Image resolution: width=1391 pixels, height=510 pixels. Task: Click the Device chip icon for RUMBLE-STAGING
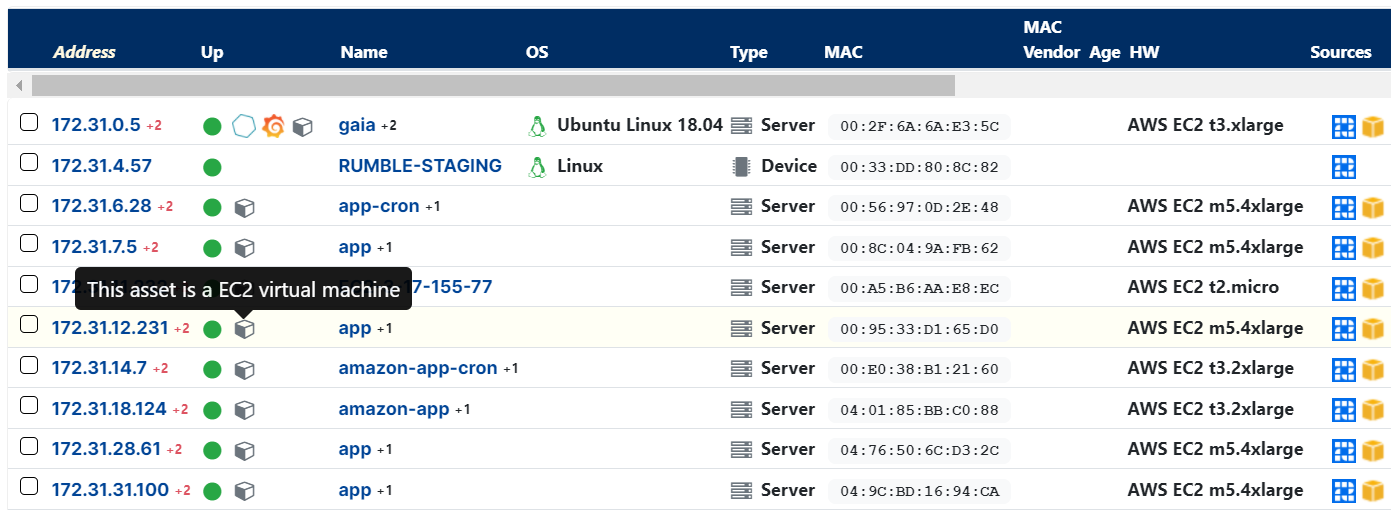tap(741, 166)
